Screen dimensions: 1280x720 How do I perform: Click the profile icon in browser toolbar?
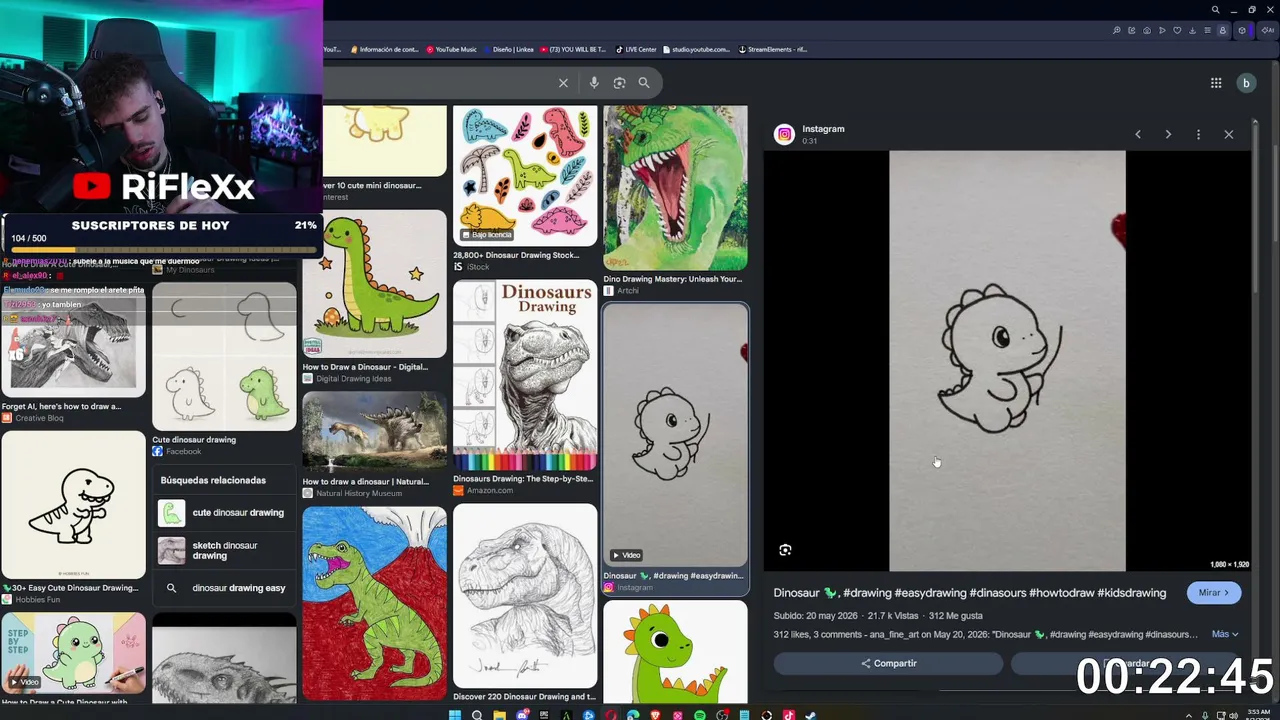(x=1222, y=30)
